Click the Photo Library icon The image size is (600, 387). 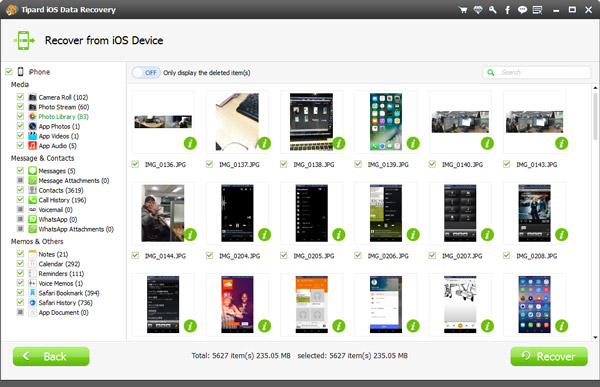[33, 116]
